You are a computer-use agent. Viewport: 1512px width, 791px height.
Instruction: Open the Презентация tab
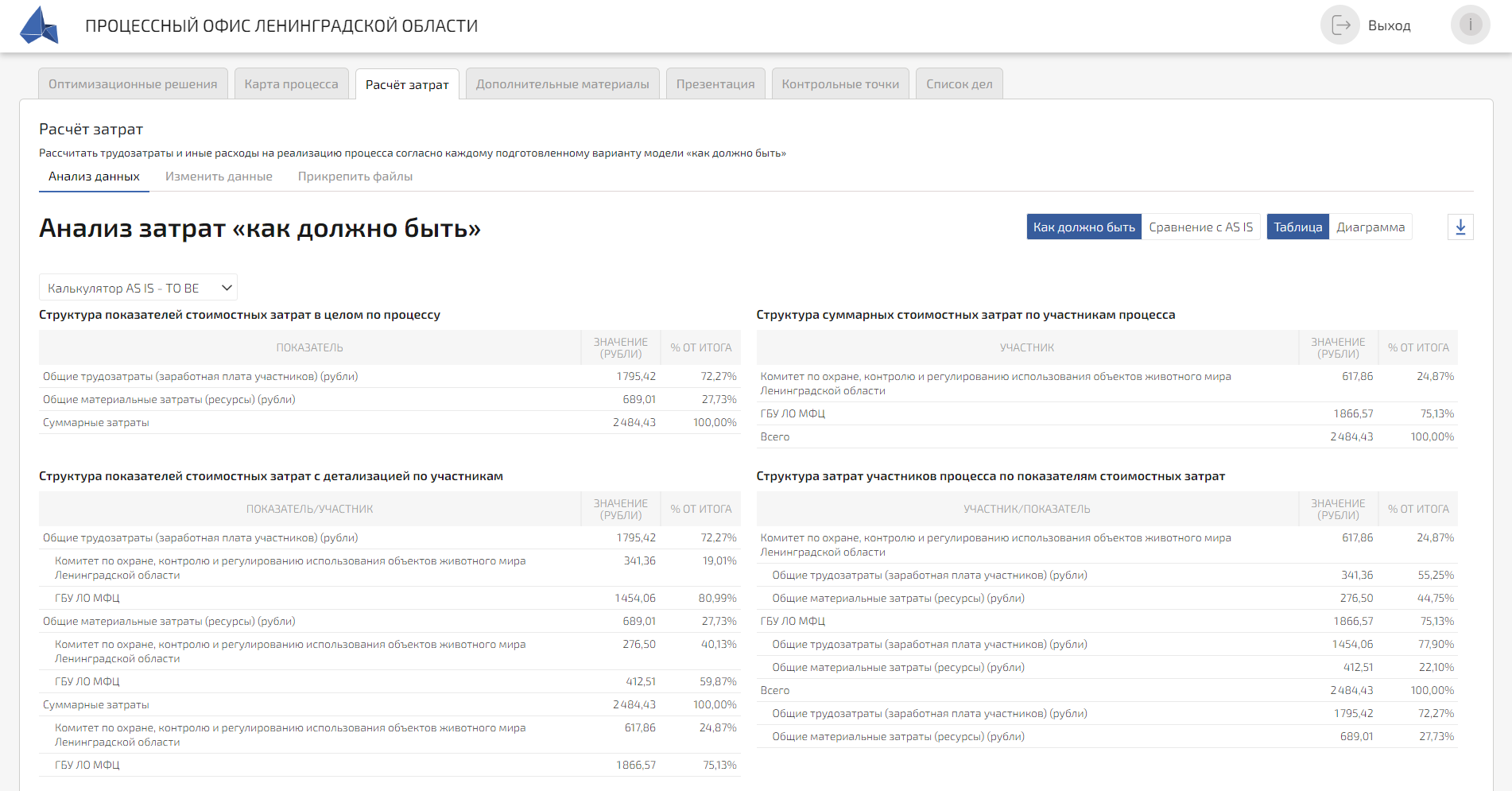tap(715, 84)
